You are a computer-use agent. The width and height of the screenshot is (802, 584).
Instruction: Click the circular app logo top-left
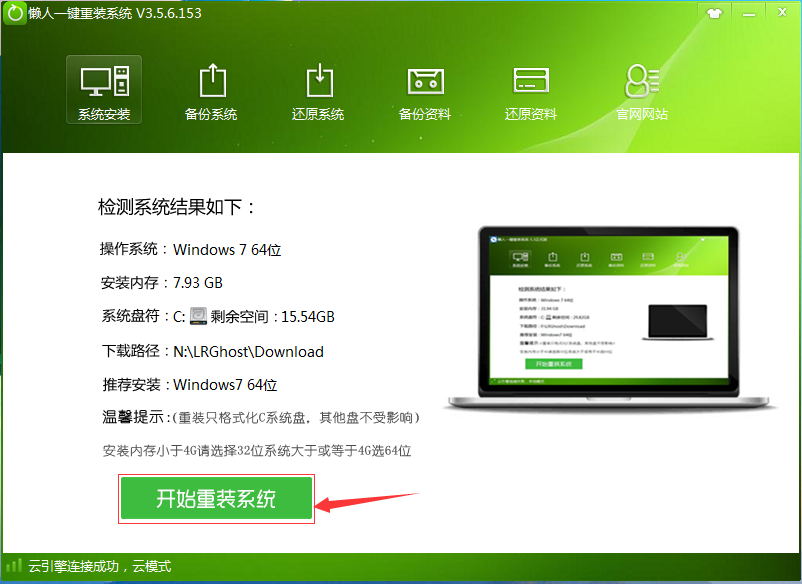point(13,12)
